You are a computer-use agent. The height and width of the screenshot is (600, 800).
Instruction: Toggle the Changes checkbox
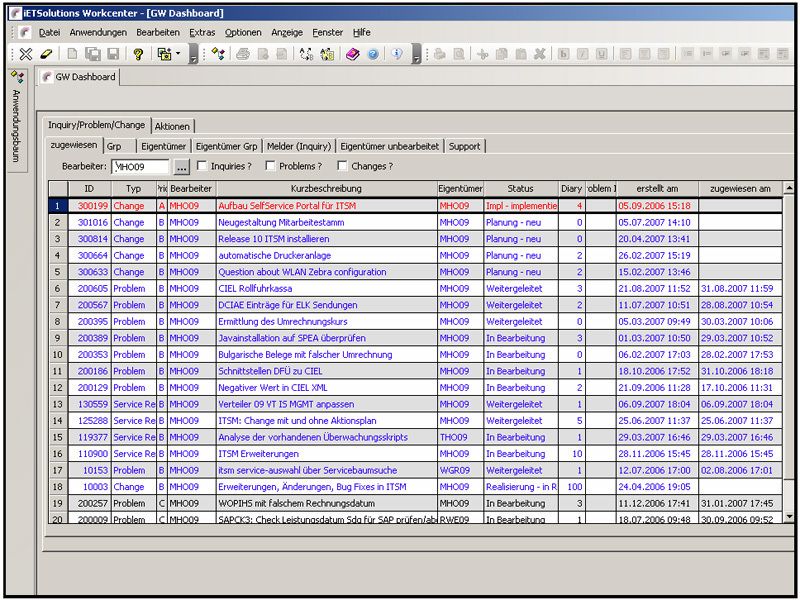tap(342, 166)
